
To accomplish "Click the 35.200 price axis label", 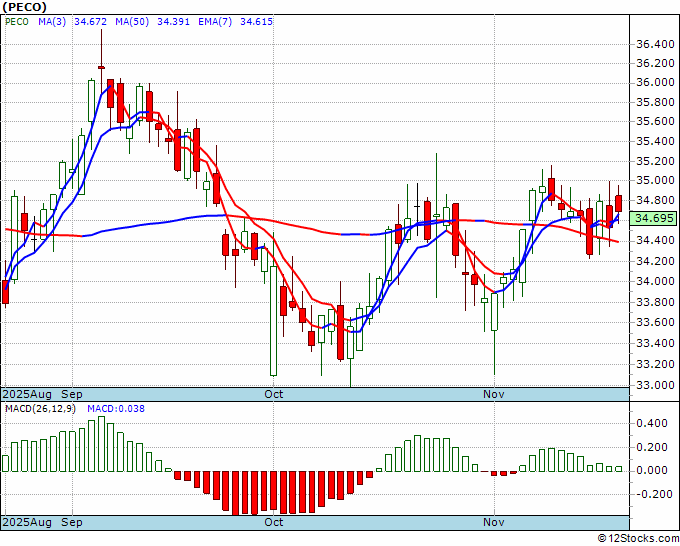I will point(655,161).
